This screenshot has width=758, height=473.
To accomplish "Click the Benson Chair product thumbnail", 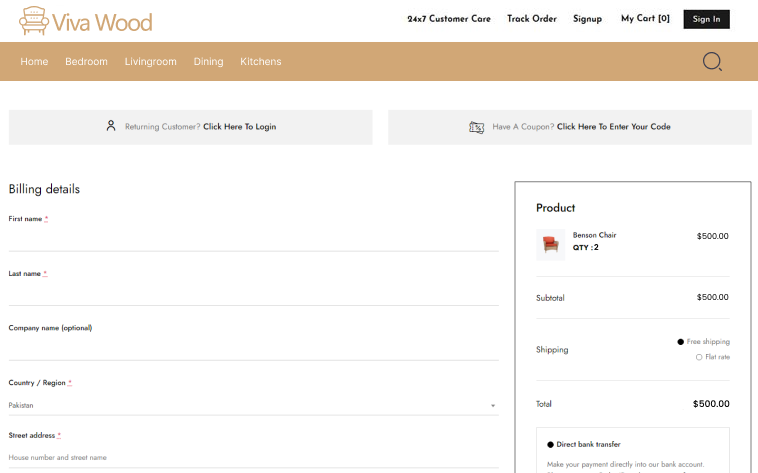I will (550, 245).
